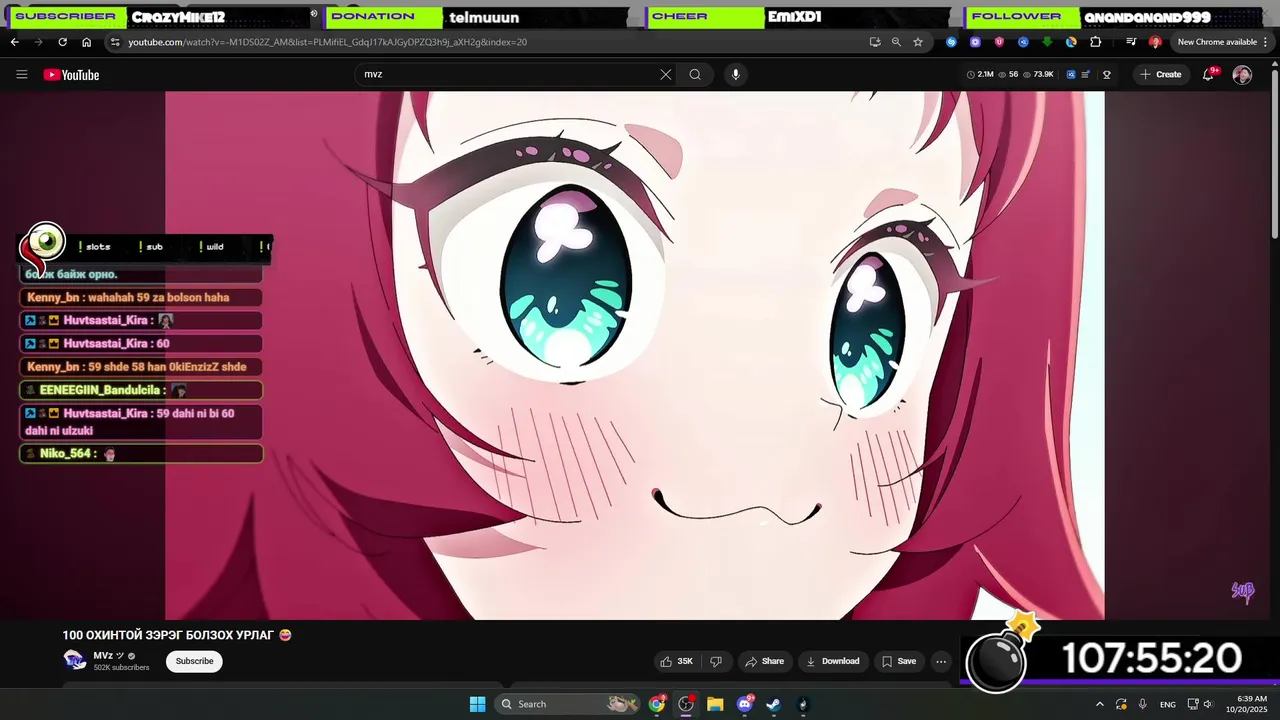Open the MVz channel avatar
The image size is (1280, 720).
pos(74,660)
